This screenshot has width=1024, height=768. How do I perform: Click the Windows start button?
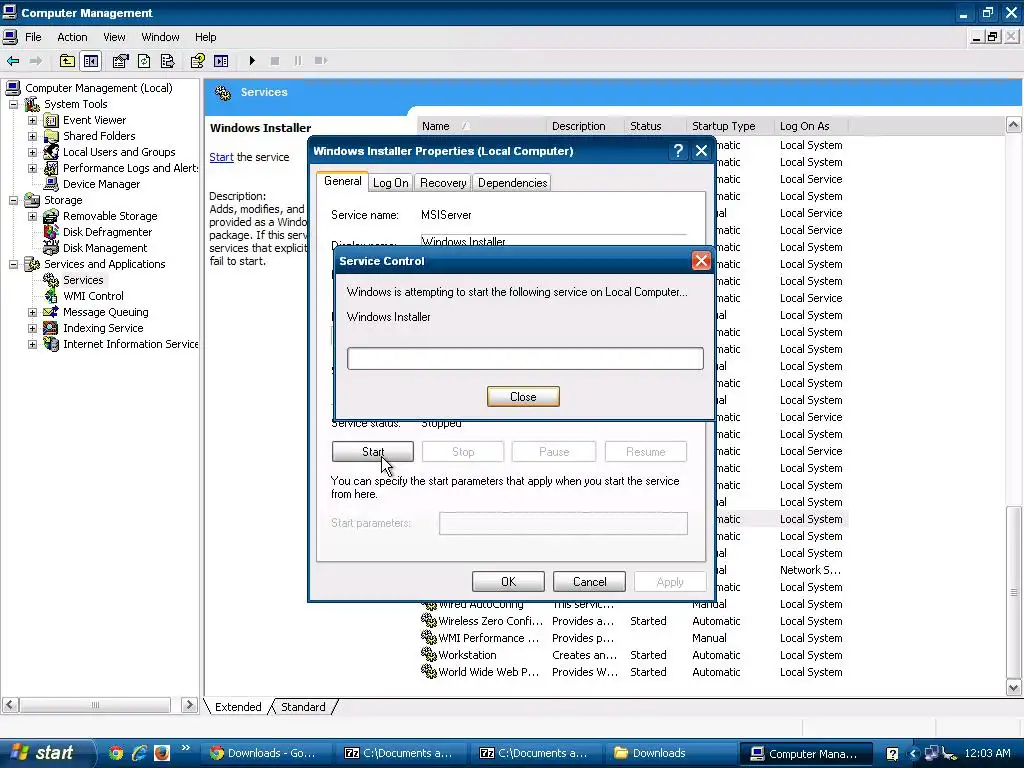[47, 753]
